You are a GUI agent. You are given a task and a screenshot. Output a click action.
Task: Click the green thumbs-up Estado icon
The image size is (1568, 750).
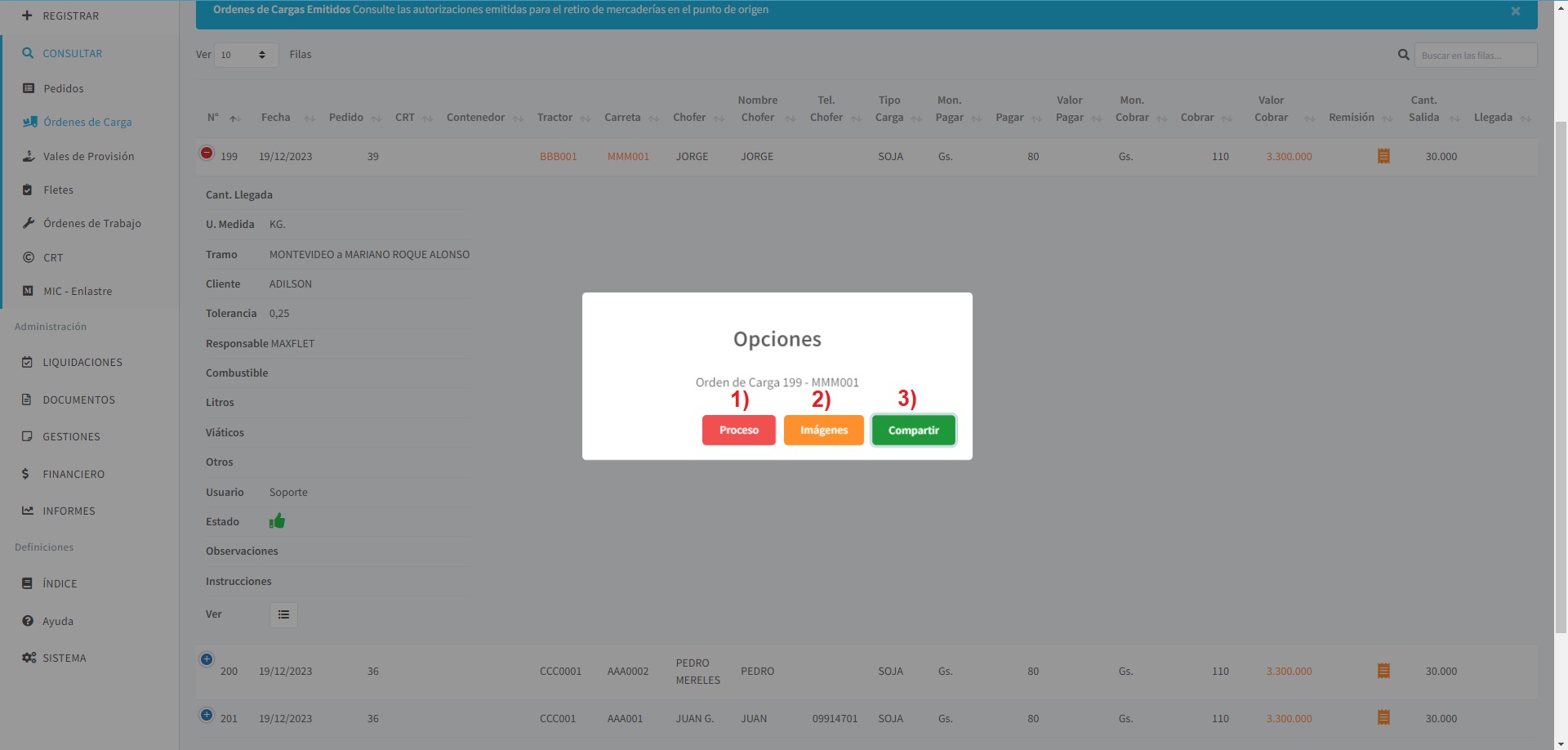(x=277, y=521)
